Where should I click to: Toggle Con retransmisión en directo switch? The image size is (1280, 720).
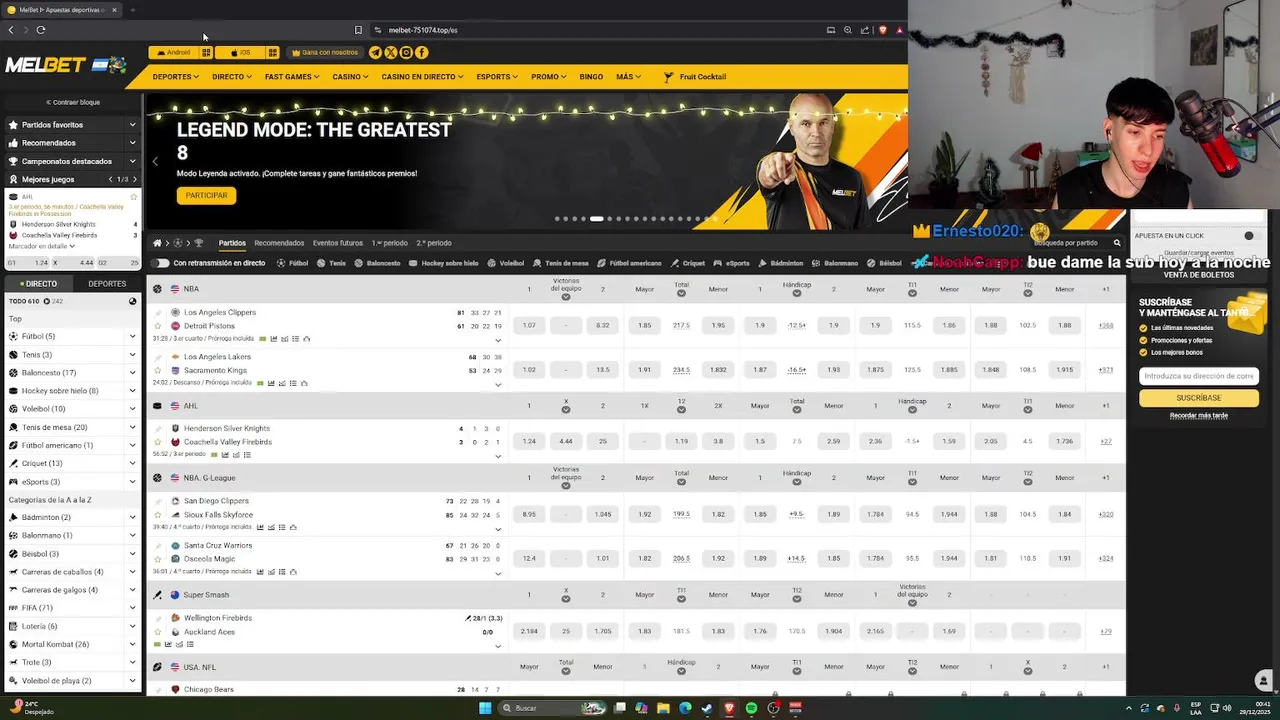(x=160, y=263)
